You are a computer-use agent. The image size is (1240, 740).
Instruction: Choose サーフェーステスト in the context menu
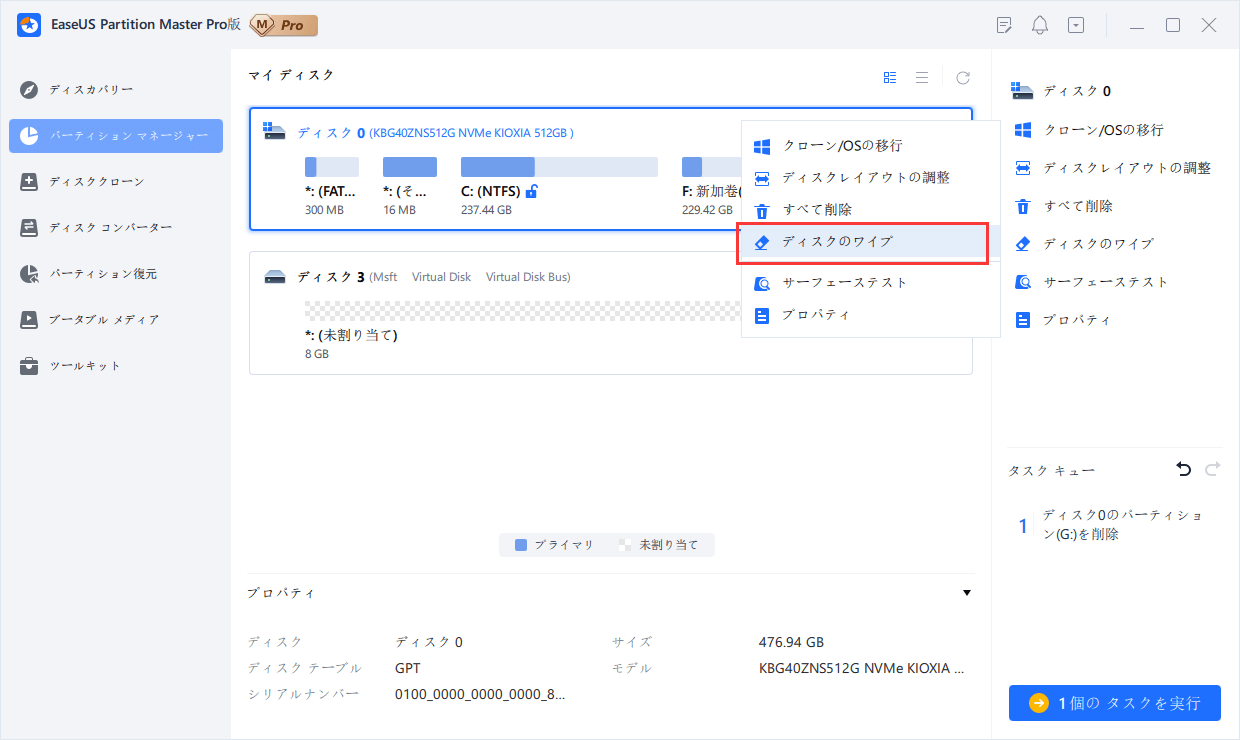[845, 282]
